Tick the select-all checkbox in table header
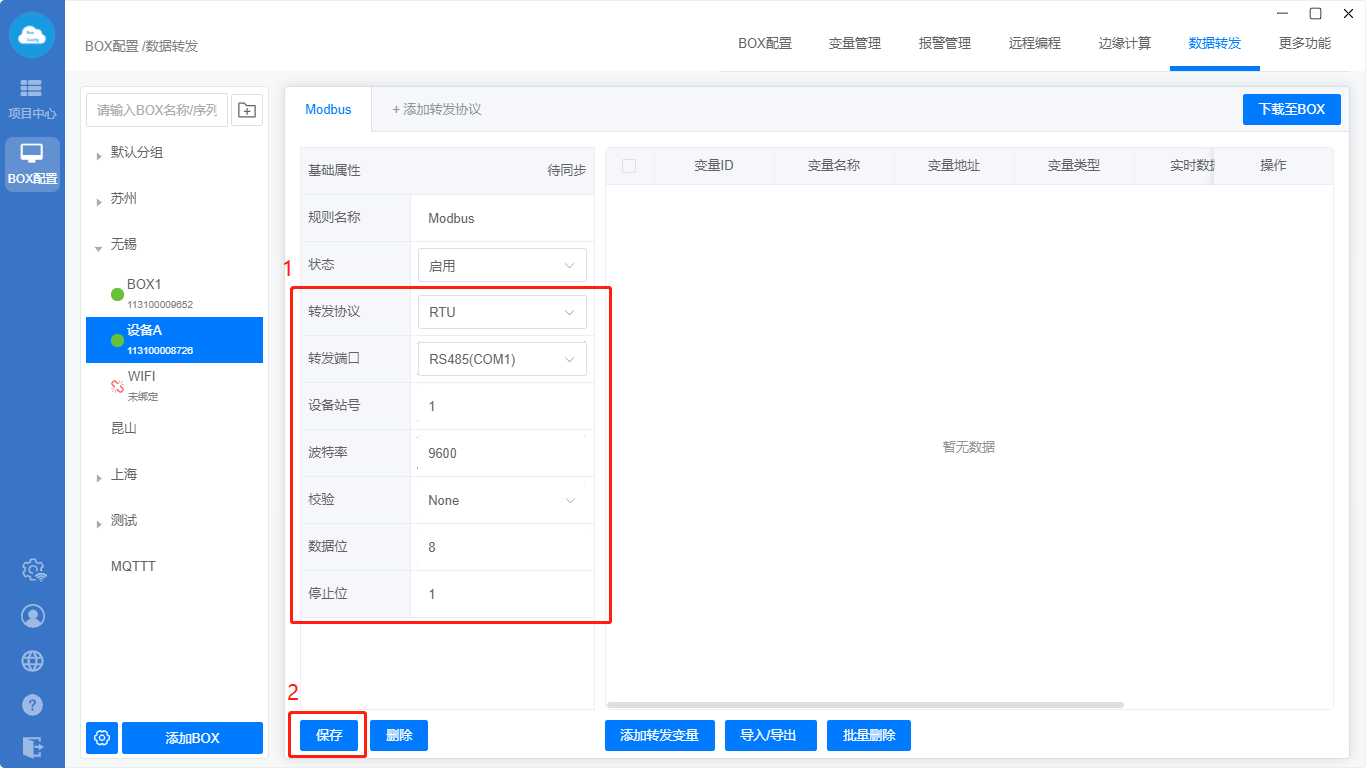The image size is (1366, 768). [629, 166]
